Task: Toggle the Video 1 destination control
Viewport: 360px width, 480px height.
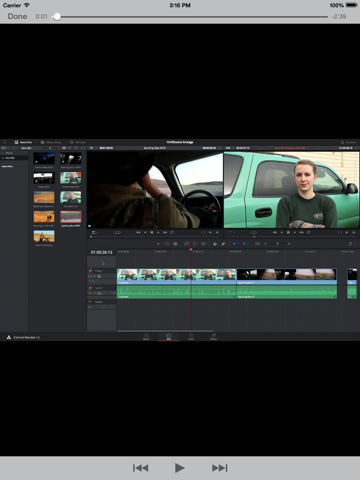Action: tap(90, 271)
